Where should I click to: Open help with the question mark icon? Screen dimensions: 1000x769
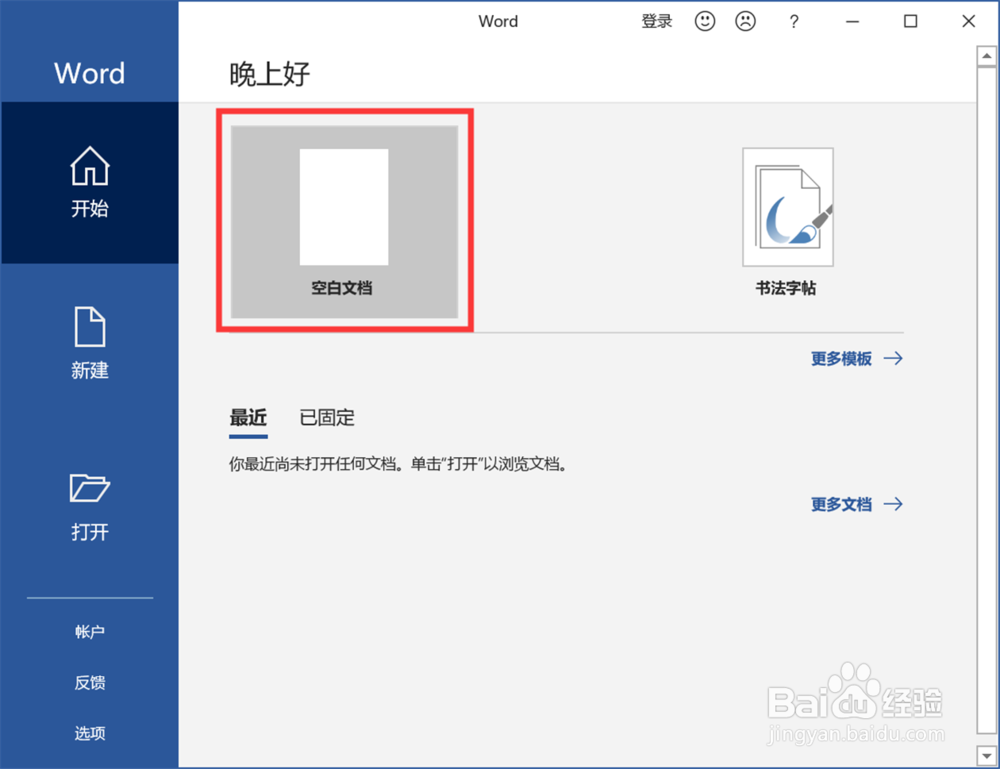point(793,22)
